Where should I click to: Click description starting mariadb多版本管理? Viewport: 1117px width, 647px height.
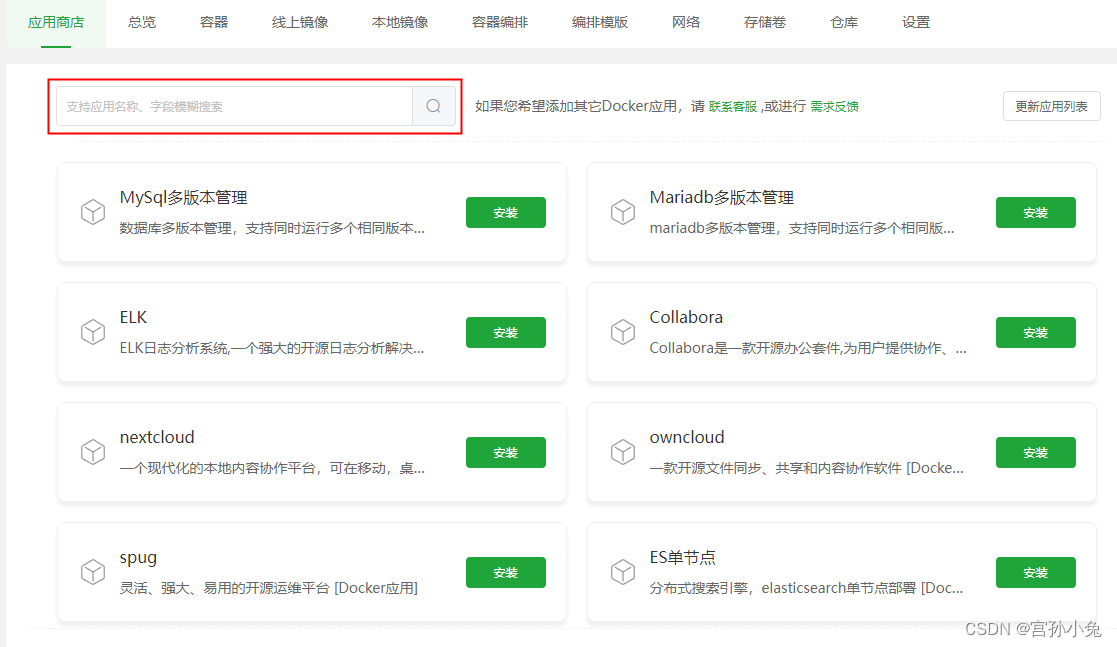(802, 228)
